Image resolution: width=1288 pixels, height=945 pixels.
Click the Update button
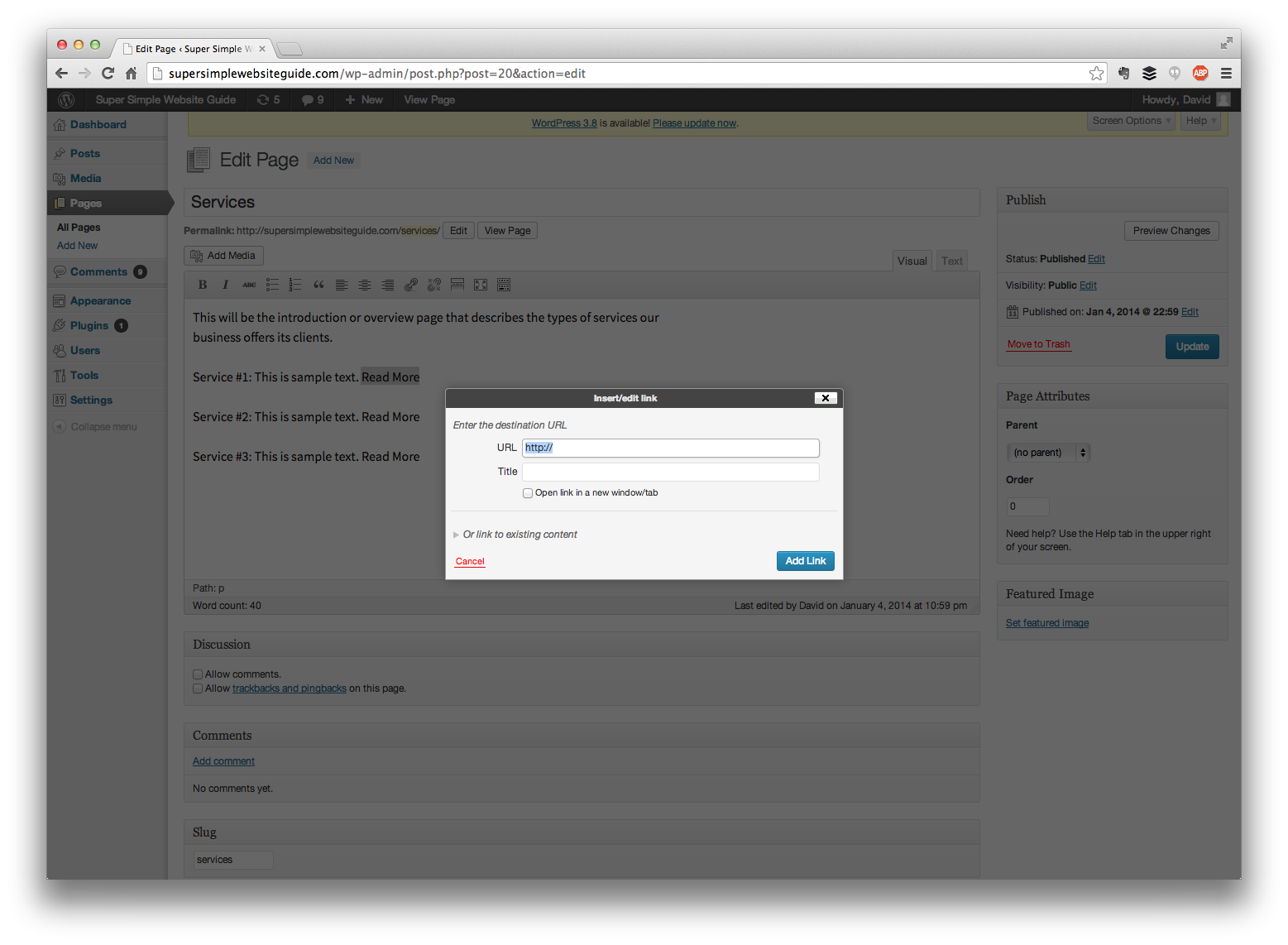click(1192, 347)
